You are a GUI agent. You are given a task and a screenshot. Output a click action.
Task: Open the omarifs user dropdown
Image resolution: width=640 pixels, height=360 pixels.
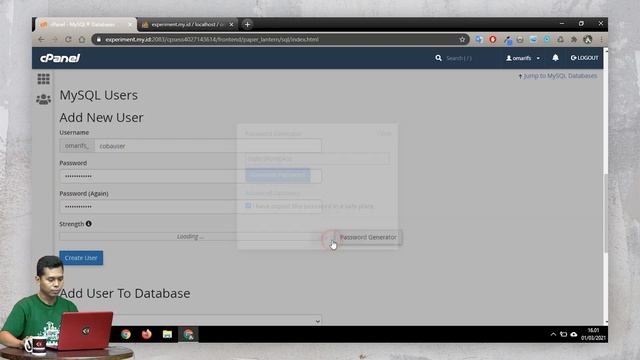(523, 58)
